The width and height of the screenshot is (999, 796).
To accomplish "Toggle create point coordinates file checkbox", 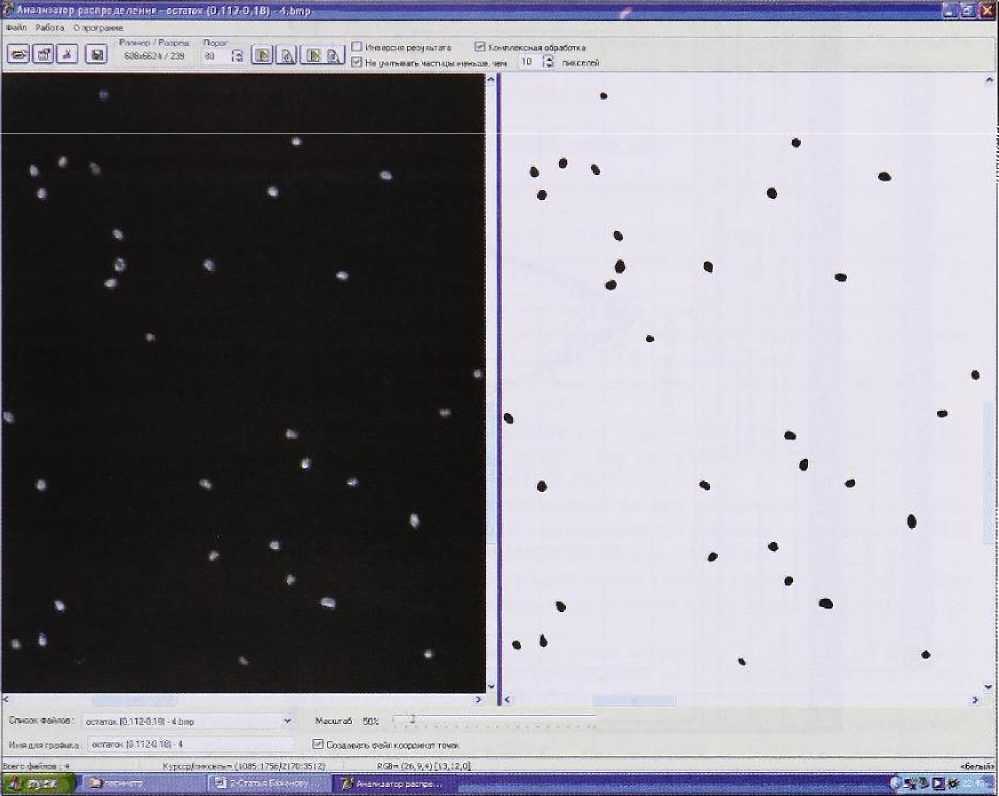I will click(x=318, y=744).
